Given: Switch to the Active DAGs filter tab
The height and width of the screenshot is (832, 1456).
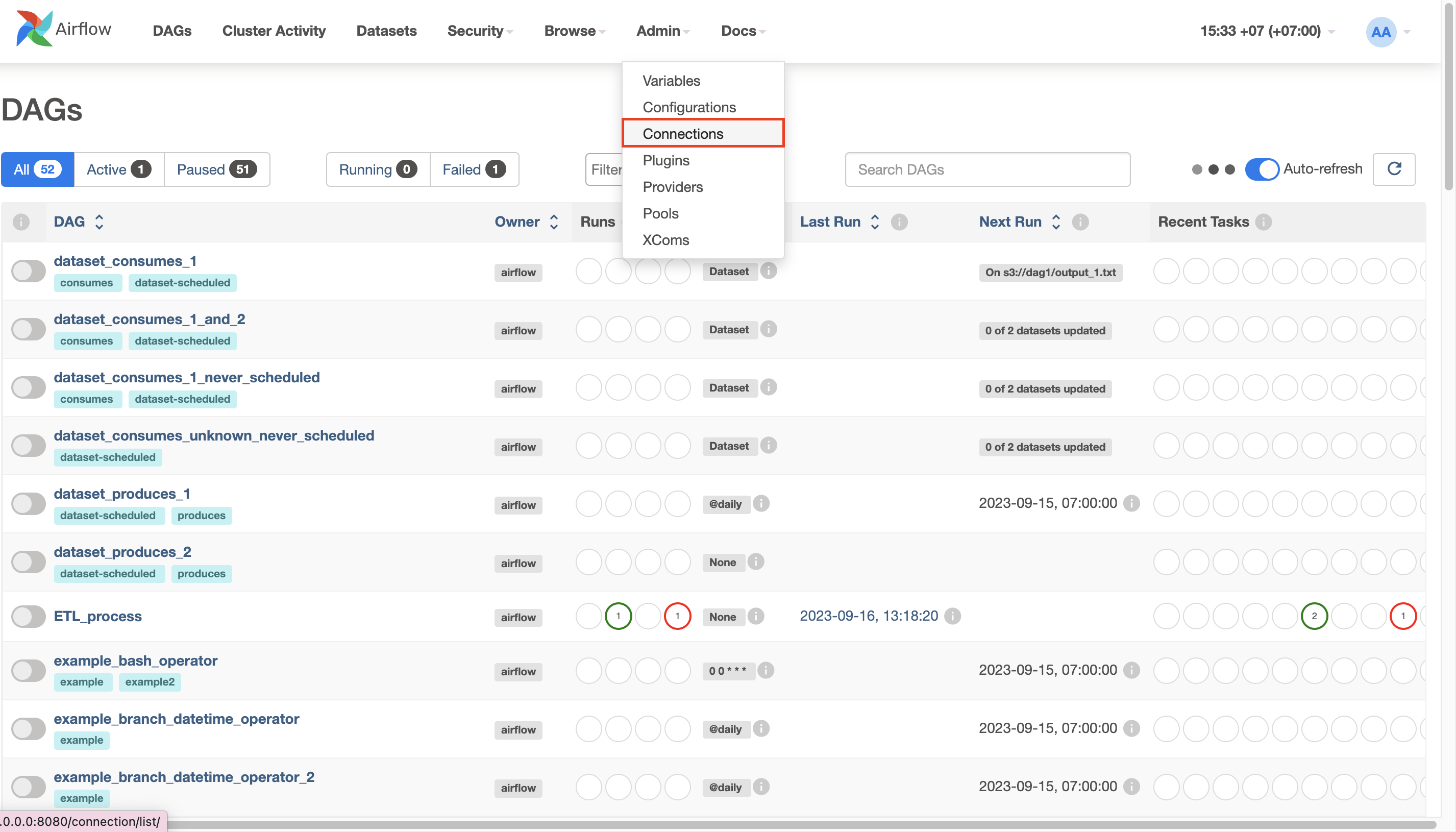Looking at the screenshot, I should point(118,169).
